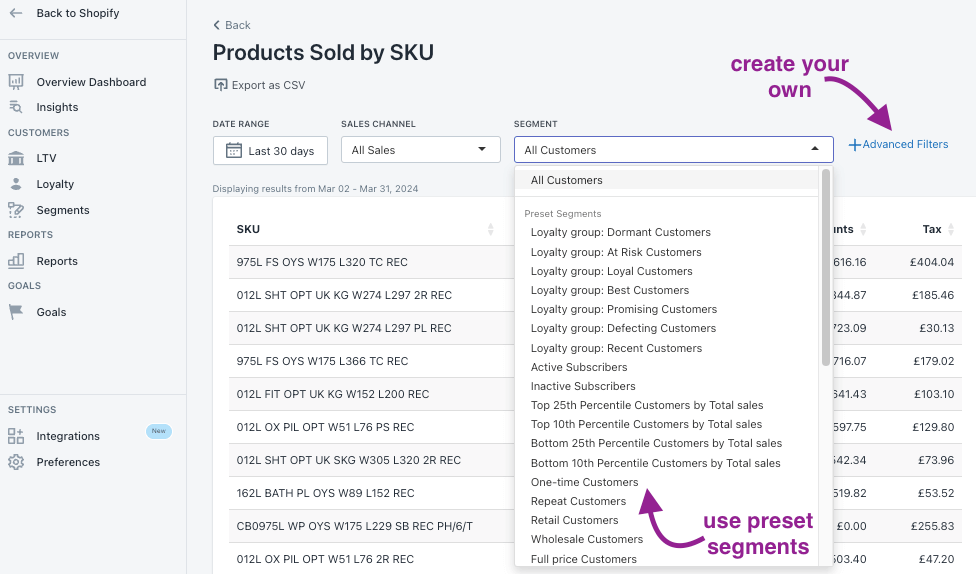
Task: Click the New badge beside Integrations
Action: (x=159, y=431)
